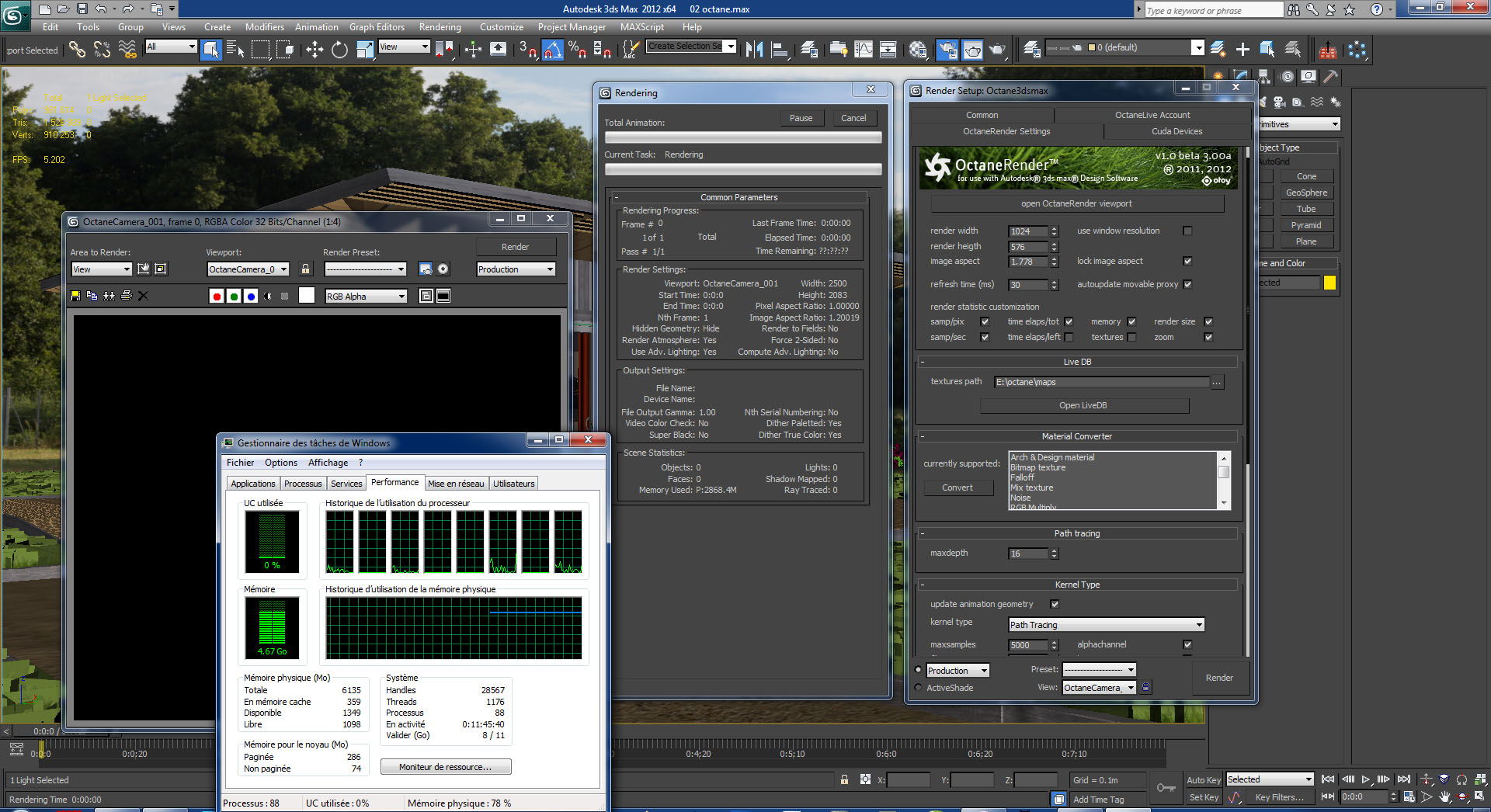
Task: Open Viewport OctaneCamera dropdown in frame window
Action: [x=248, y=269]
